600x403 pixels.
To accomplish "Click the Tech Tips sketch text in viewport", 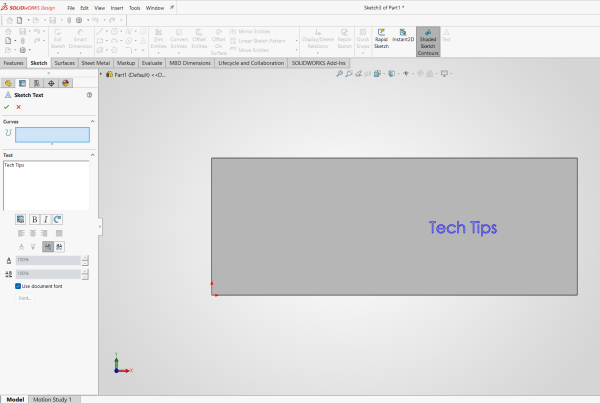I will coord(463,228).
